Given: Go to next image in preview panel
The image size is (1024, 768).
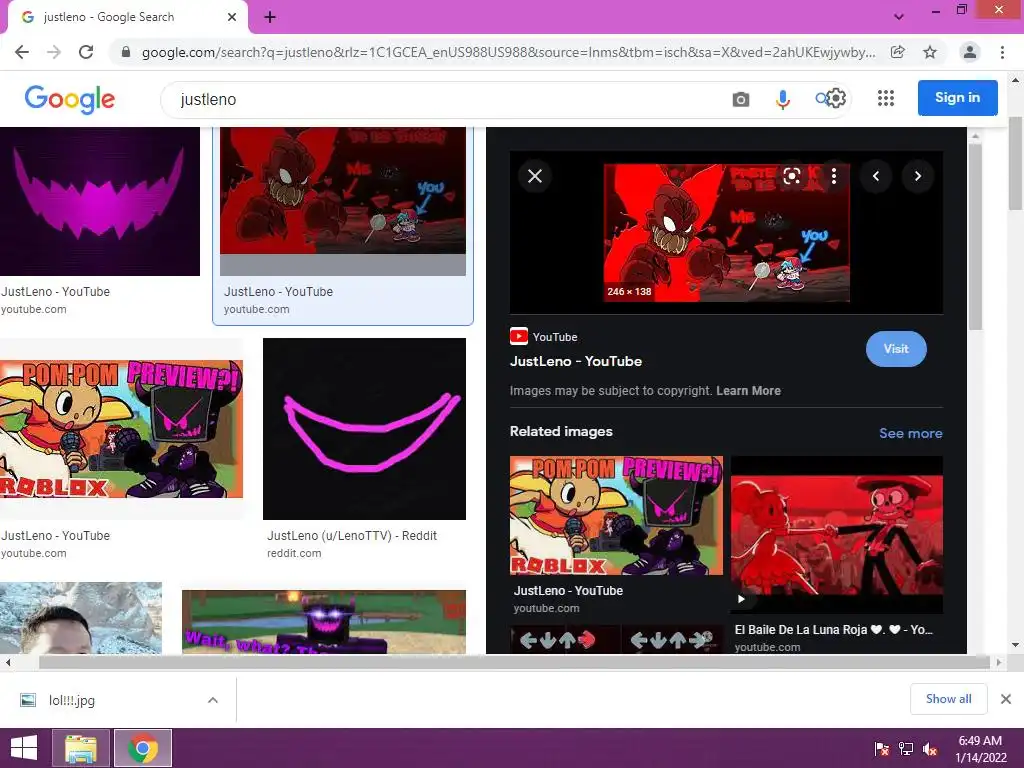Looking at the screenshot, I should [918, 176].
